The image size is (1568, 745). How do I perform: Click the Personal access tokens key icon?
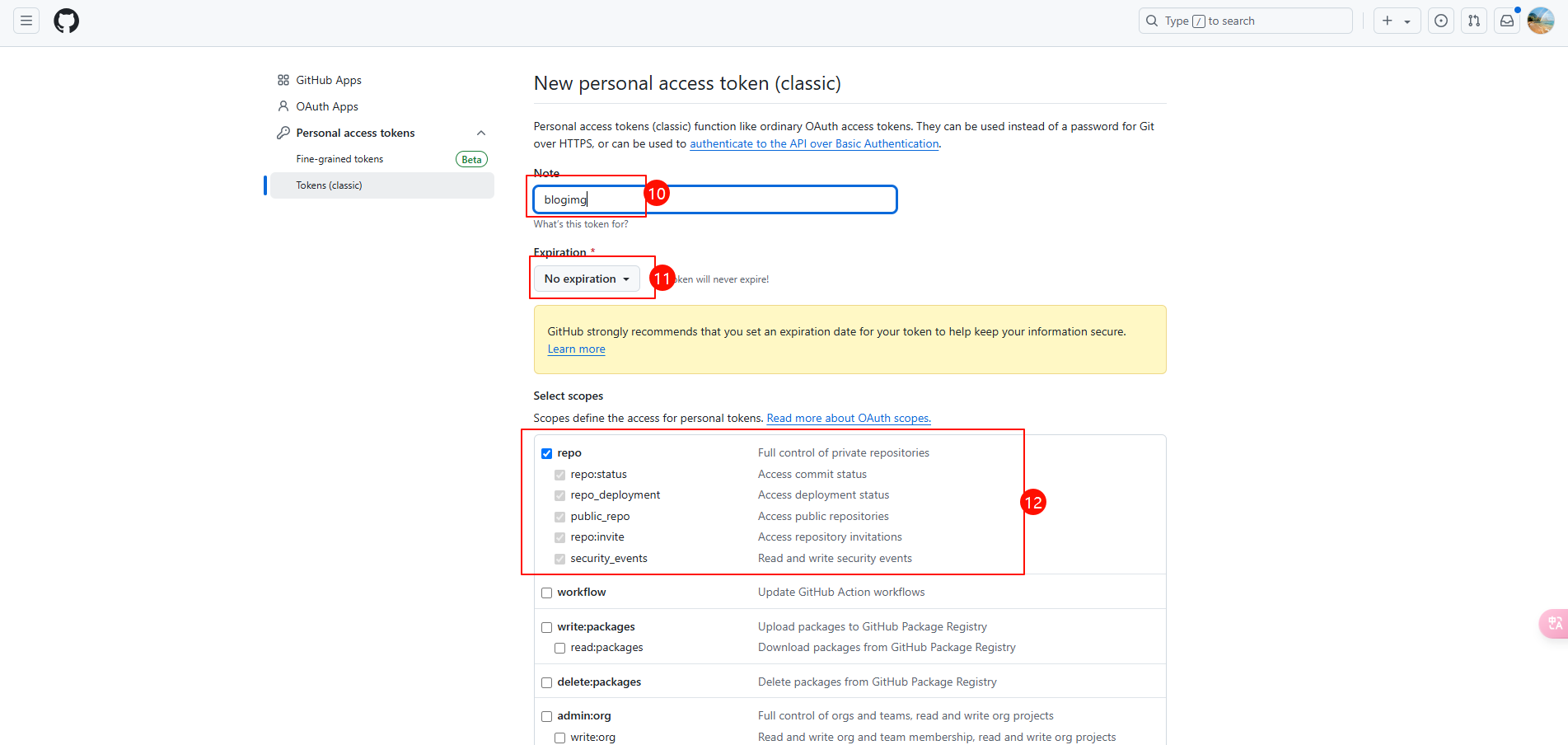tap(283, 133)
